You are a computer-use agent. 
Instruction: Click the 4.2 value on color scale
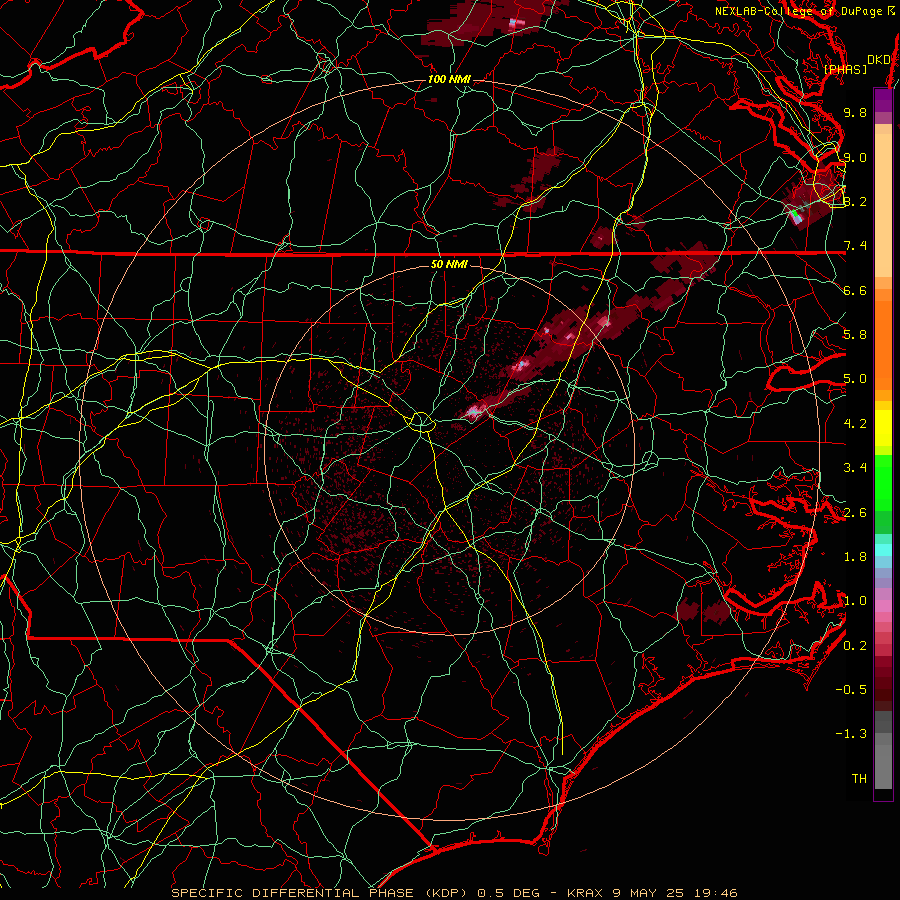tap(855, 424)
